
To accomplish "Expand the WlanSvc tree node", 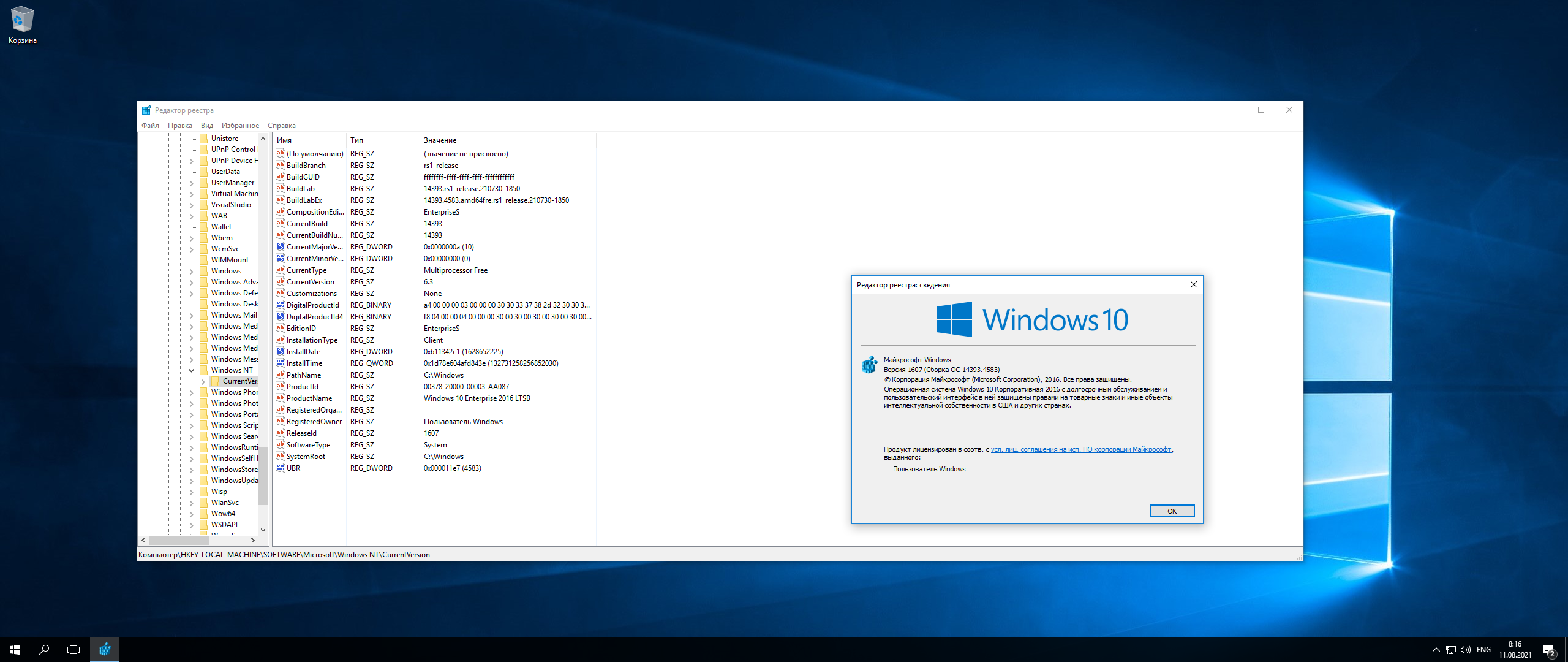I will click(191, 503).
